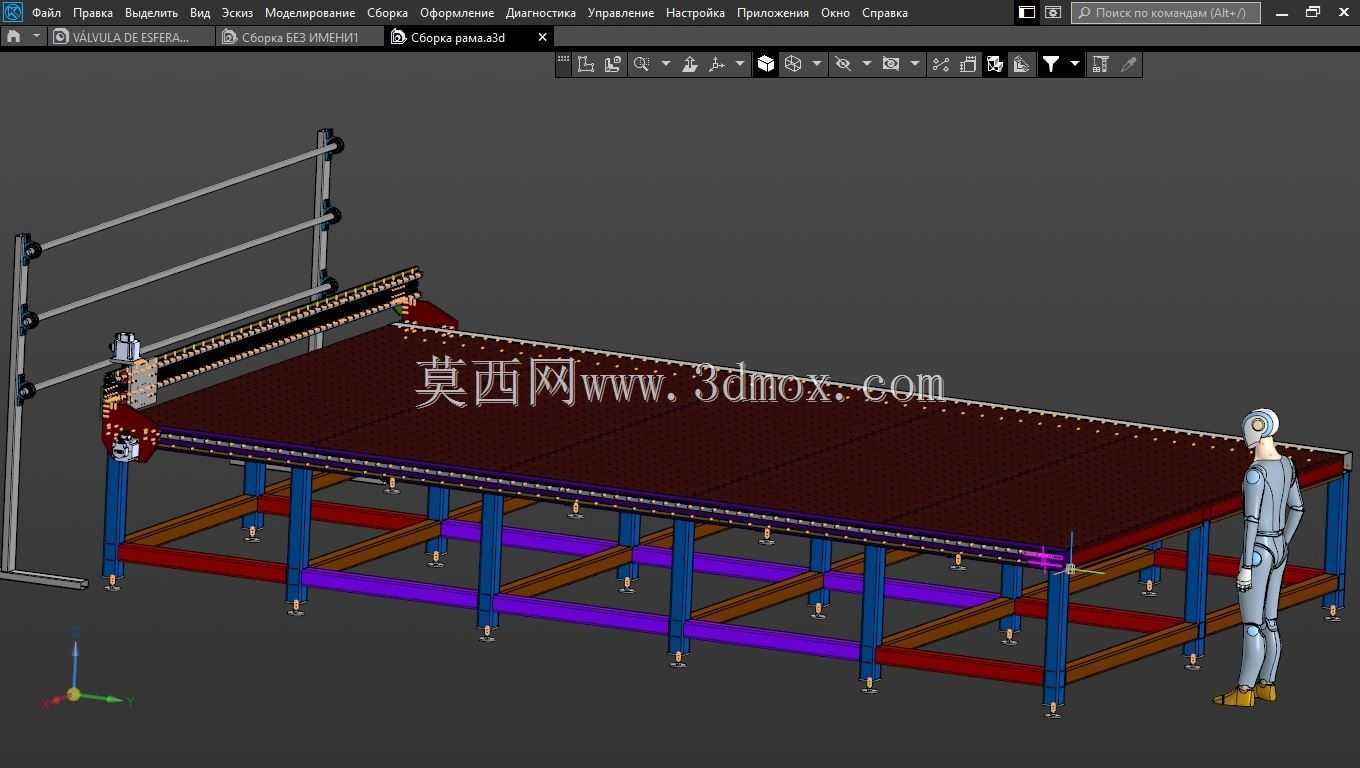Click in the command search field
The image size is (1360, 768).
click(x=1166, y=13)
